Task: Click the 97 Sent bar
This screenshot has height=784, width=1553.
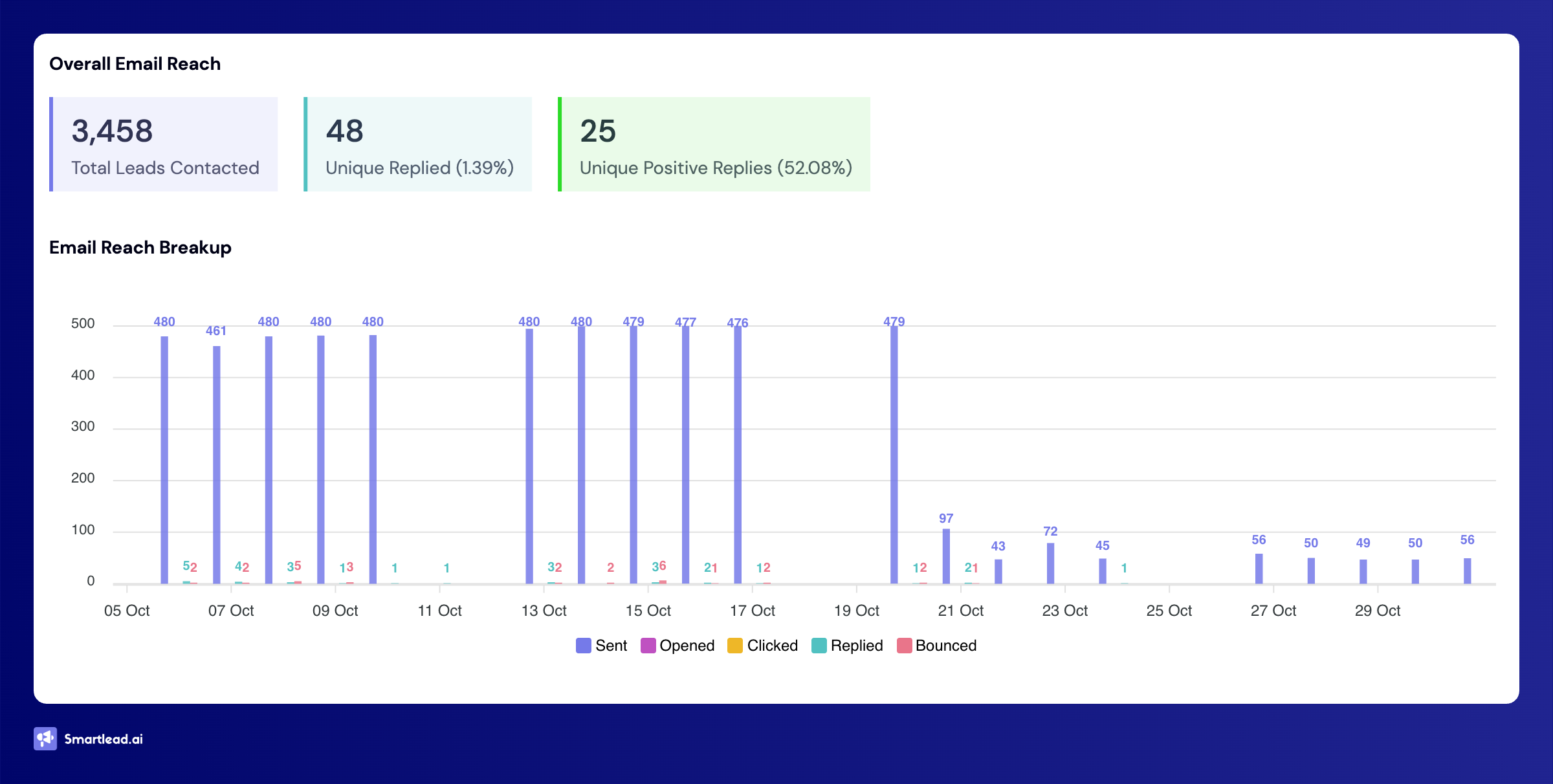Action: click(946, 556)
